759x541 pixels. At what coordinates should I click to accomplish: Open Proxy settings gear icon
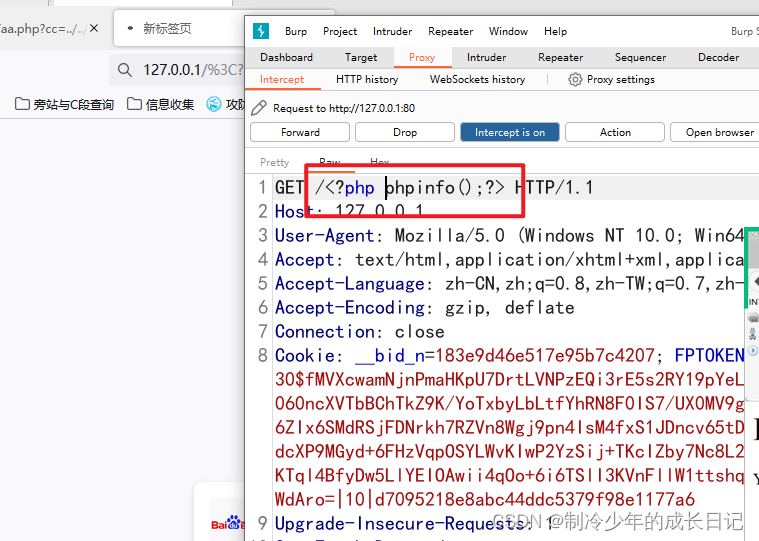click(575, 79)
